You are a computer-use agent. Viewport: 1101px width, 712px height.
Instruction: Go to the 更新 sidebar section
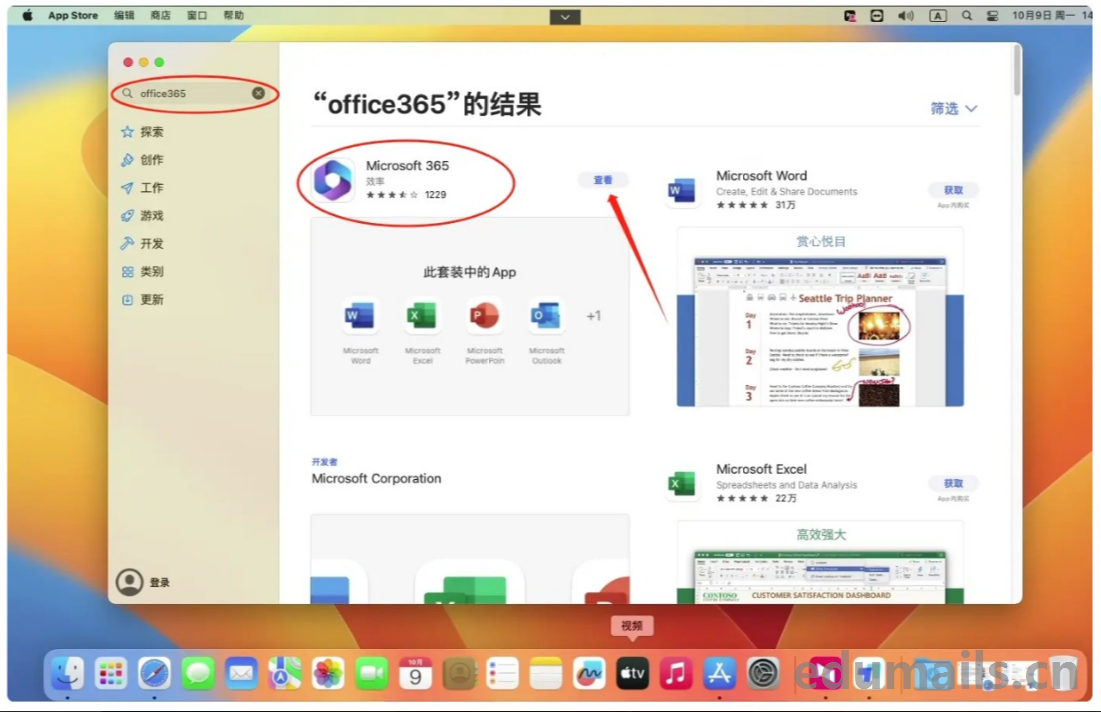tap(151, 300)
